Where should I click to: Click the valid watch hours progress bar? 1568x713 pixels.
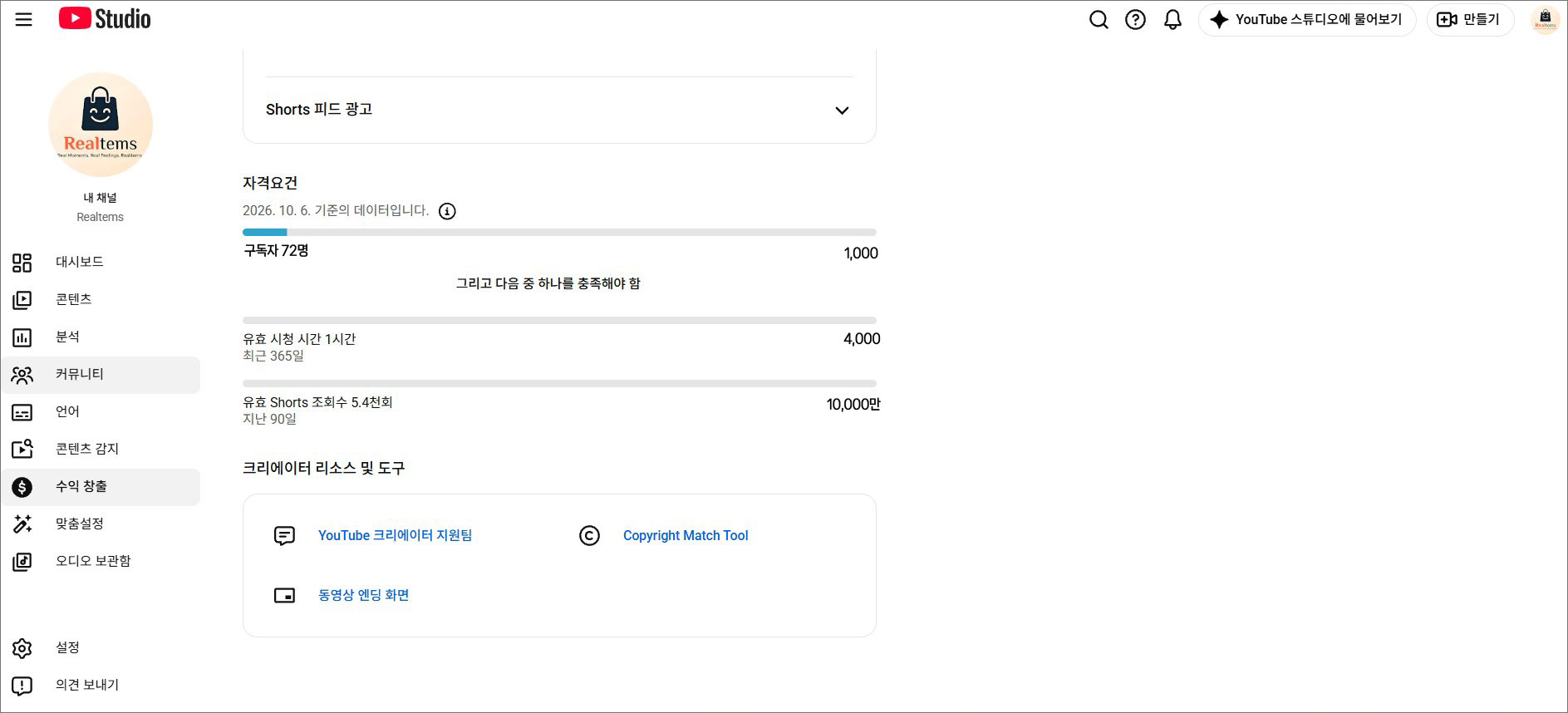pyautogui.click(x=559, y=320)
